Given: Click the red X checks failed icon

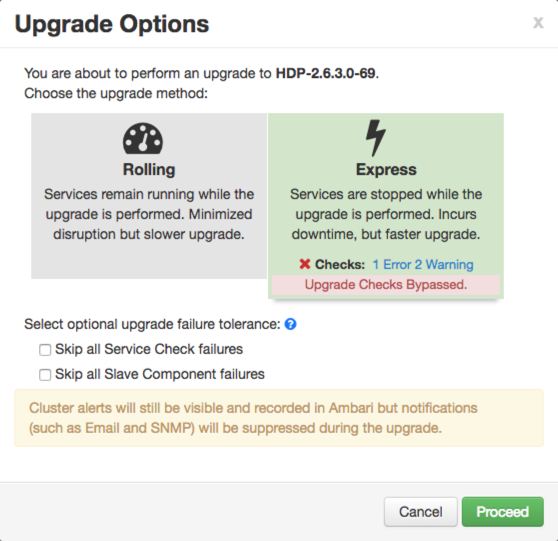Looking at the screenshot, I should point(305,264).
